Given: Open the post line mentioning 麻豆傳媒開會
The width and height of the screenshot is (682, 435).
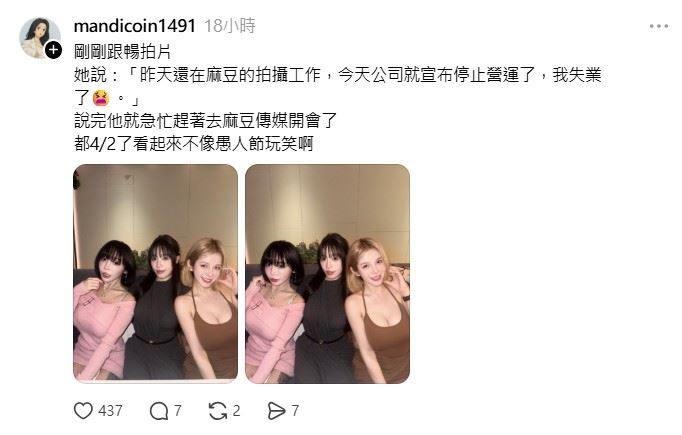Looking at the screenshot, I should coord(205,120).
